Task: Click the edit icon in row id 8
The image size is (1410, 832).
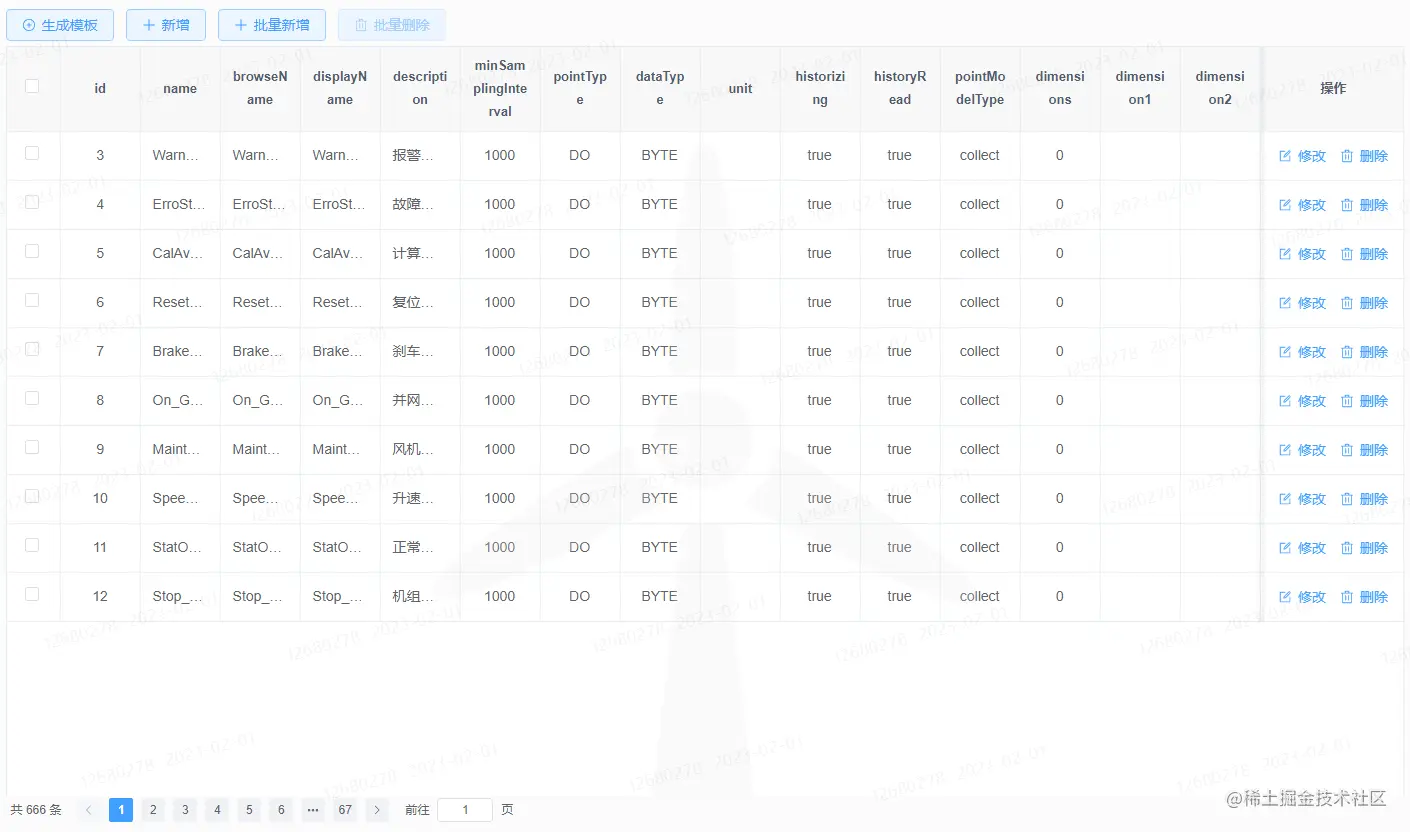Action: [1285, 401]
